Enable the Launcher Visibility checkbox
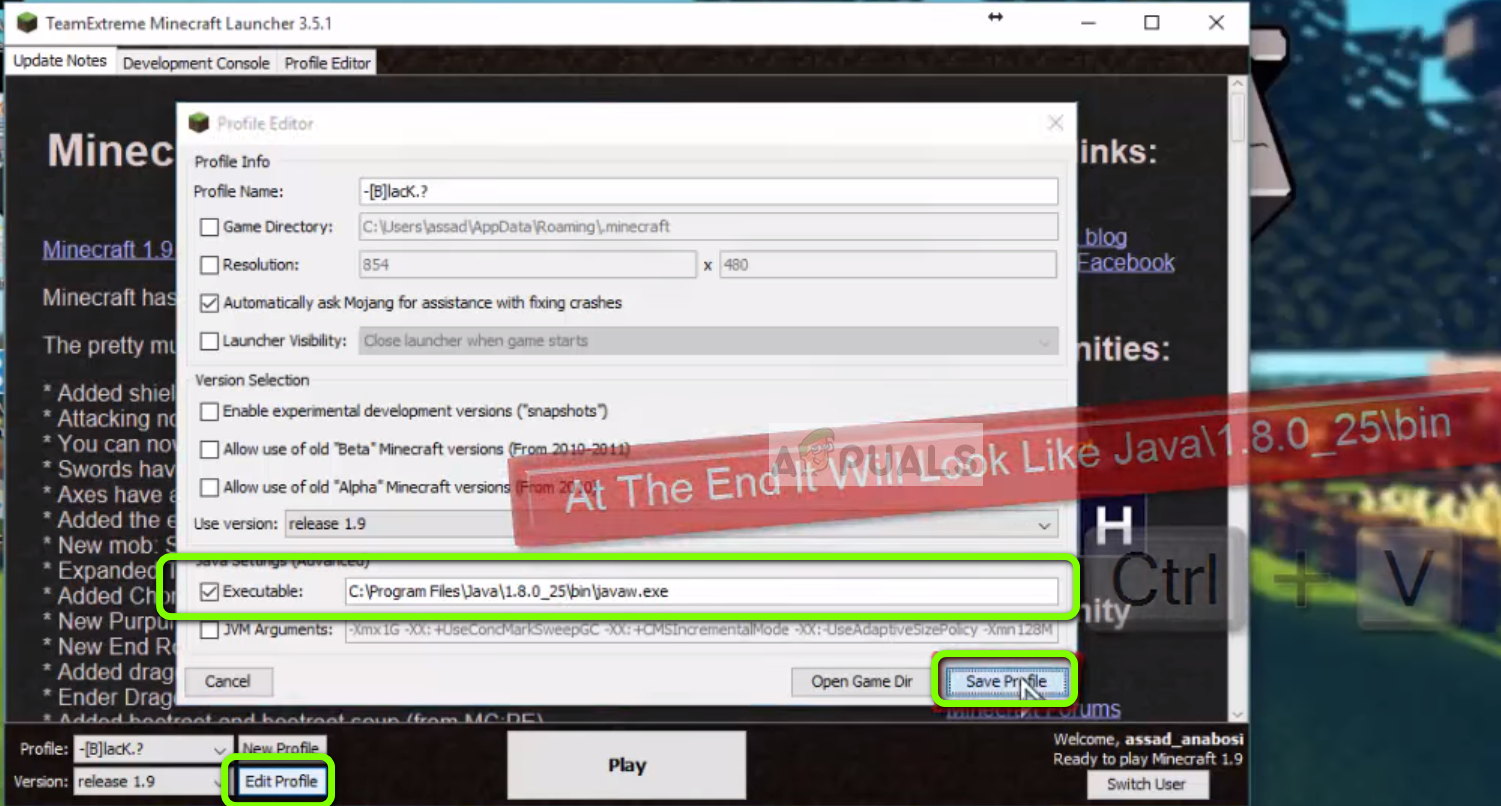Viewport: 1501px width, 806px height. coord(209,341)
